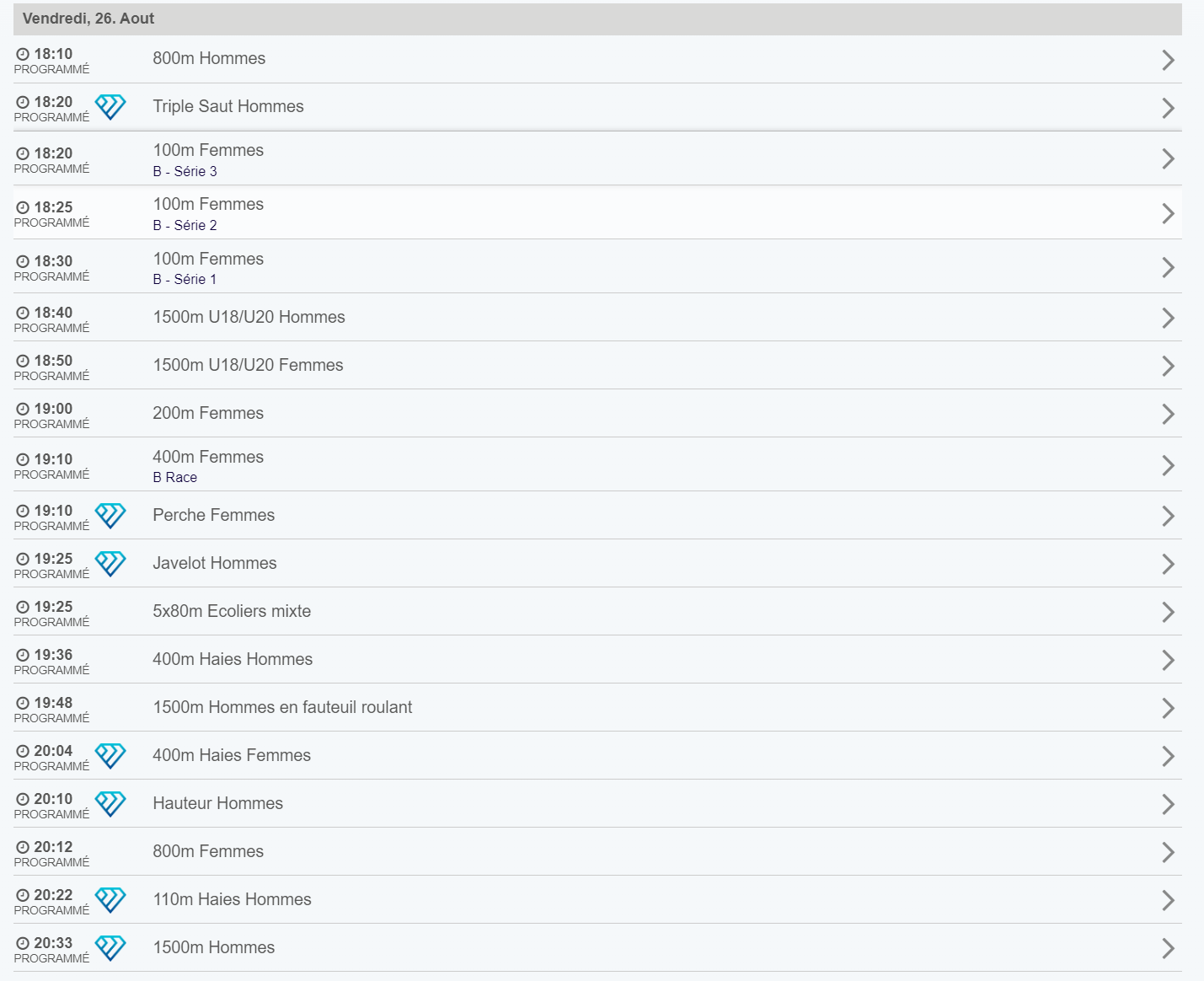Open the 1500m U18/U20 Hommes event

coord(249,318)
